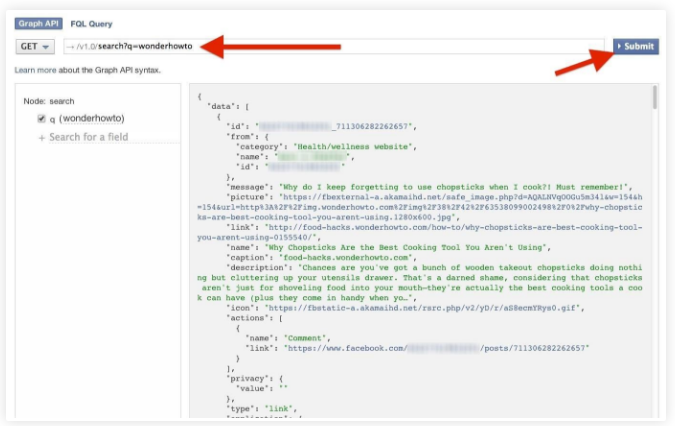Screen dimensions: 675x426
Task: Open the food-hacks.wonderhowto.com how-to link URL
Action: coord(419,232)
